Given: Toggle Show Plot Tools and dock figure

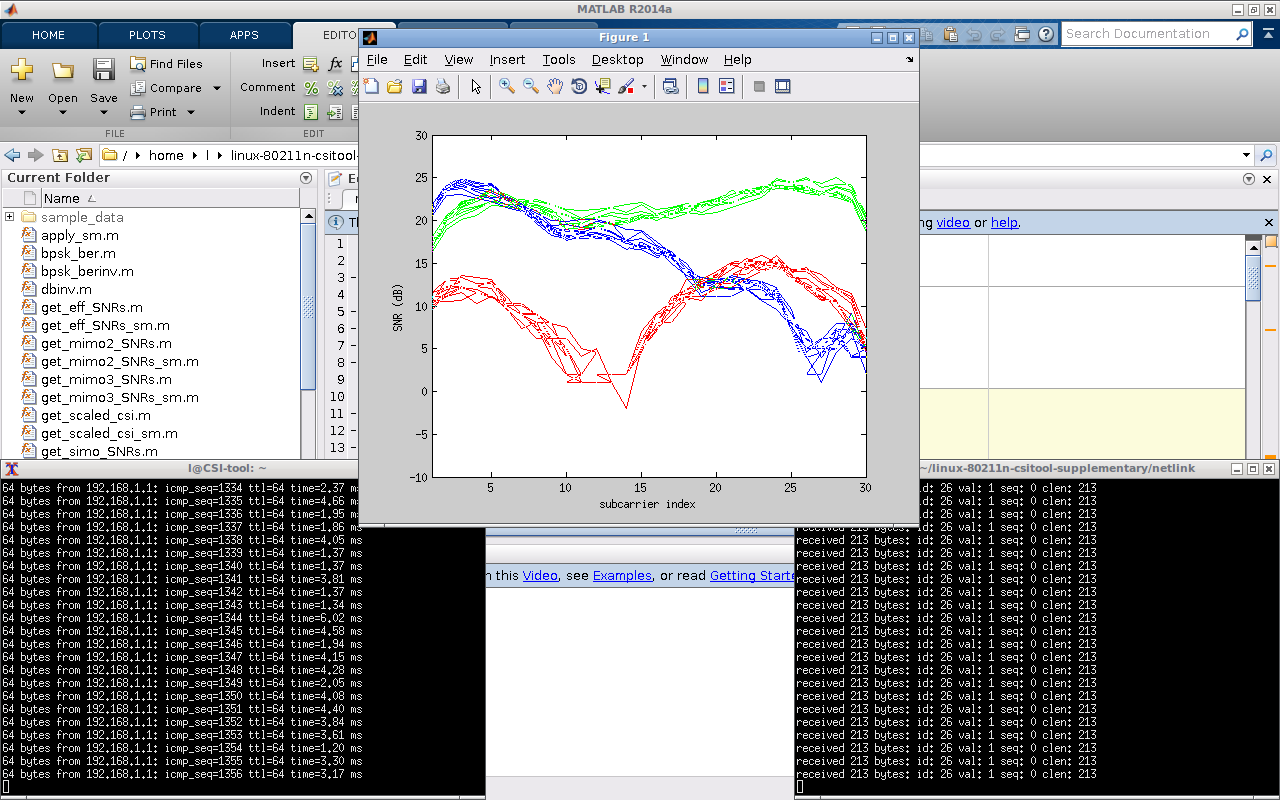Looking at the screenshot, I should 783,87.
